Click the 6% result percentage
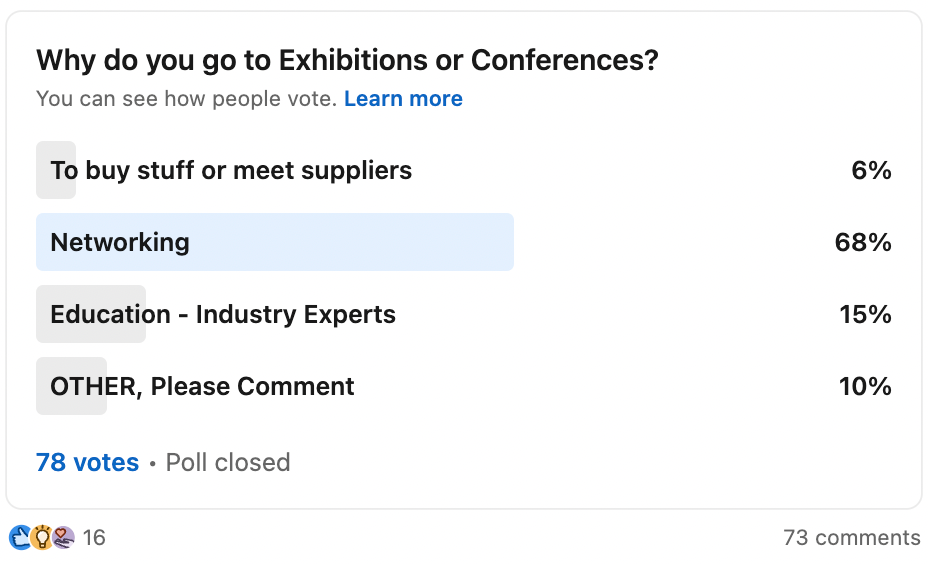 pos(871,170)
